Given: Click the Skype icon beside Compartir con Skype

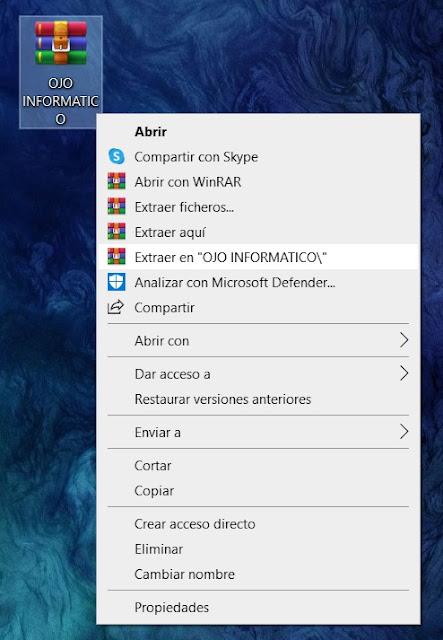Looking at the screenshot, I should click(116, 156).
